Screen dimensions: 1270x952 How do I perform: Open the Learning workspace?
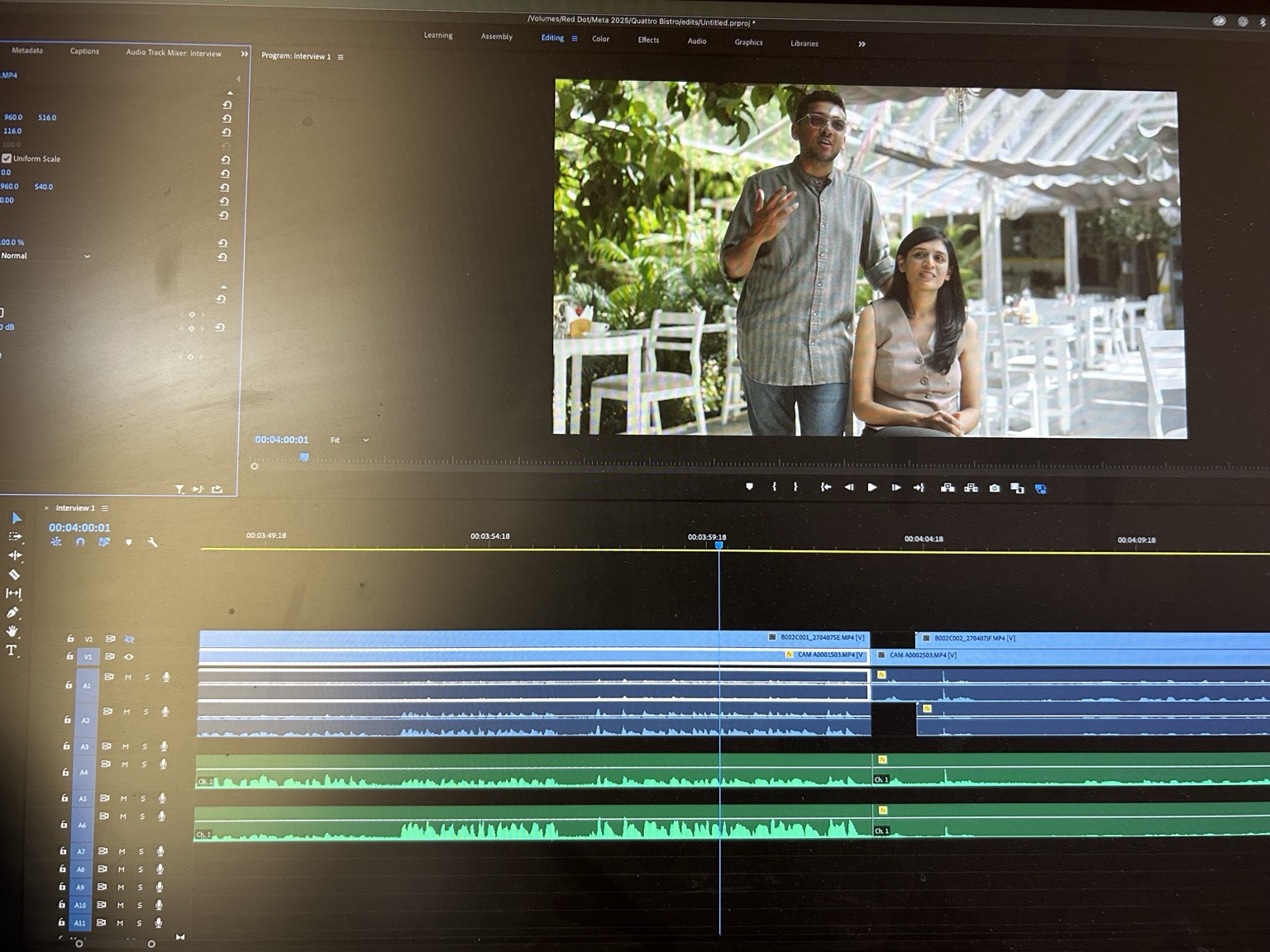438,36
